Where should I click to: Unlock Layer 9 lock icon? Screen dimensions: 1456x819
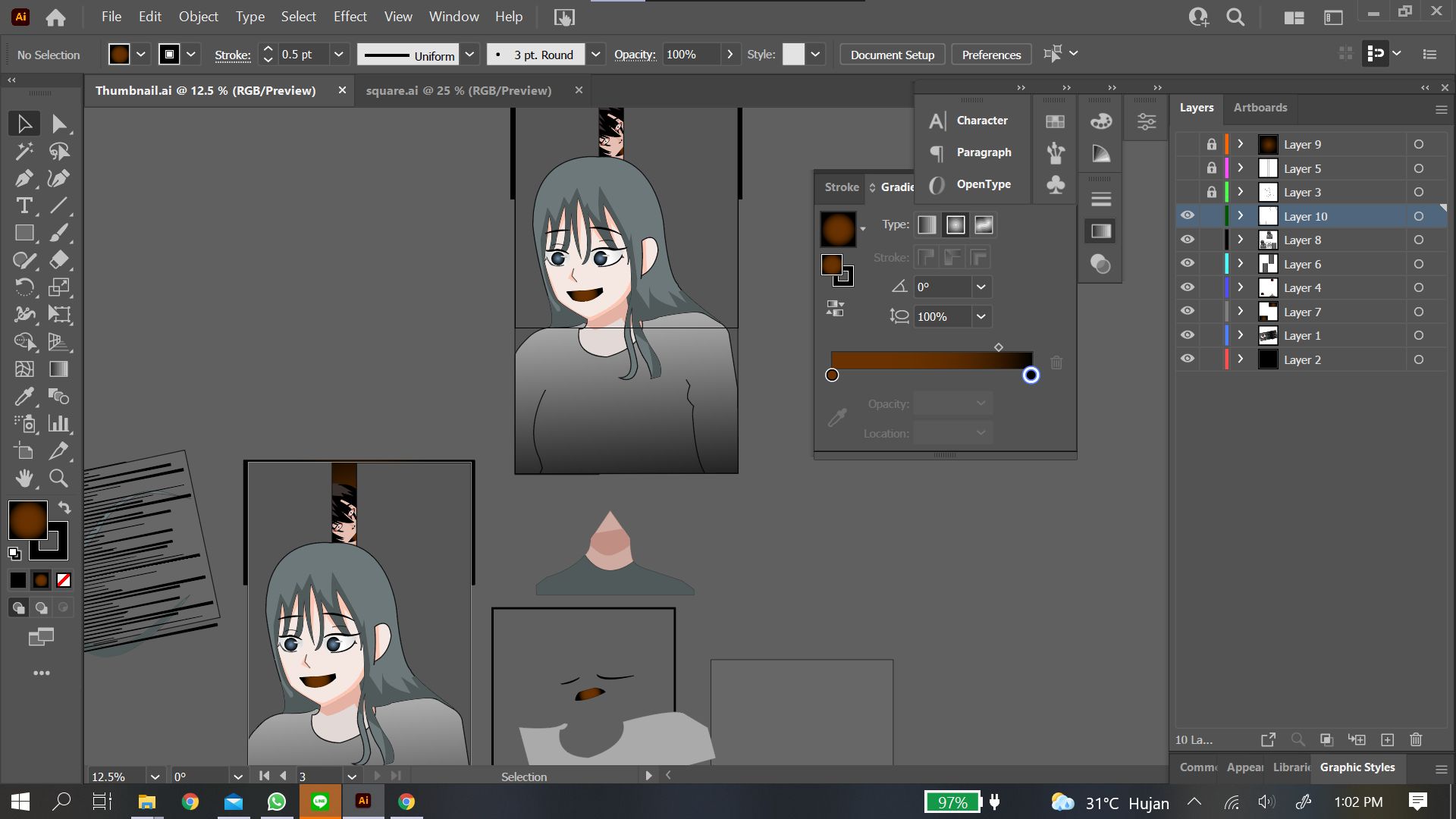click(x=1211, y=144)
